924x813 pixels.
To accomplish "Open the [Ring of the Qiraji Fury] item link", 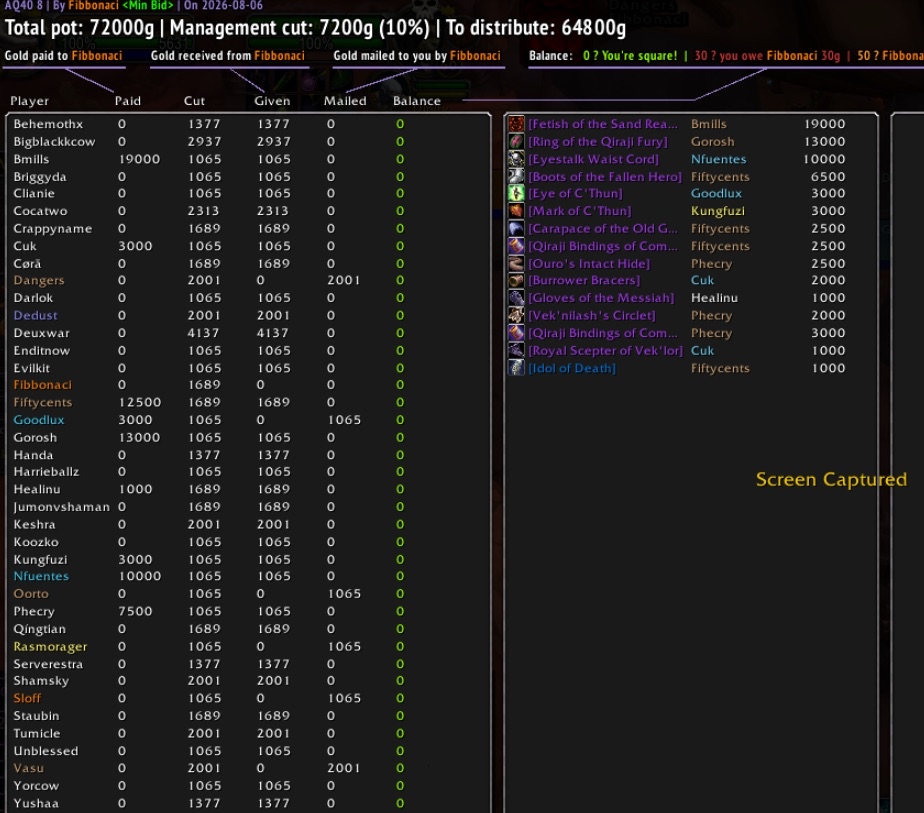I will [598, 142].
